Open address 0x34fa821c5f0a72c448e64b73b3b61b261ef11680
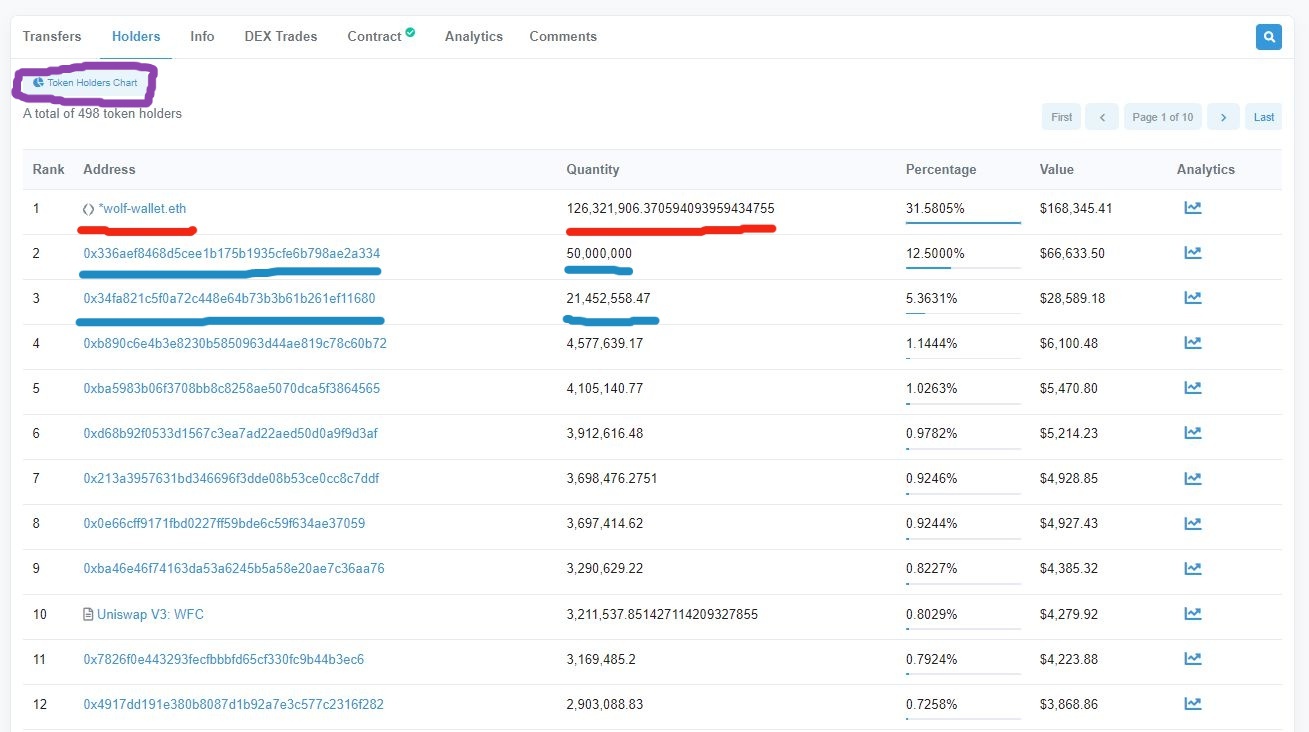Screen dimensions: 1309x732 230,298
